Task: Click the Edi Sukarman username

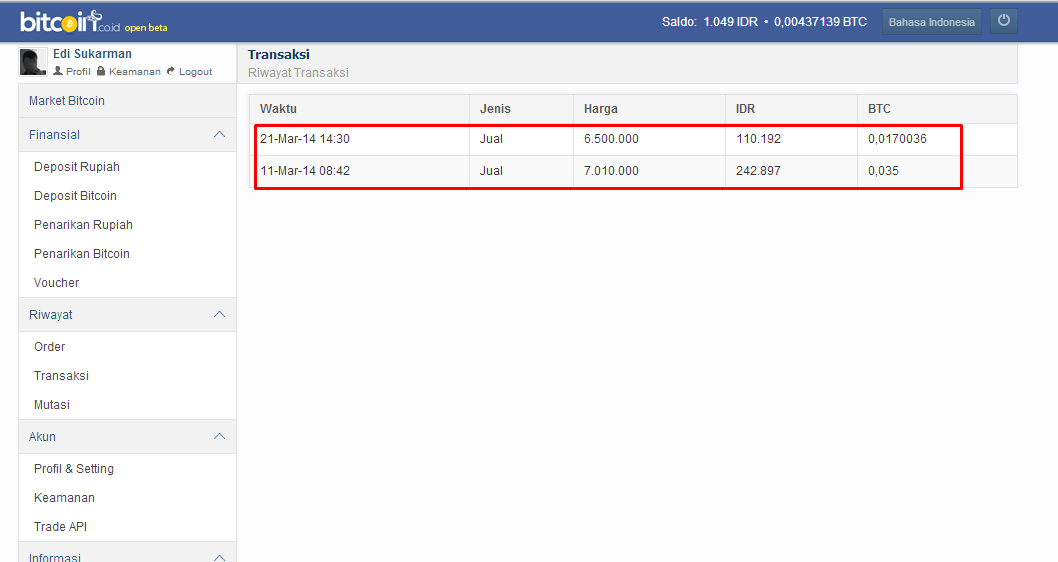Action: [x=92, y=54]
